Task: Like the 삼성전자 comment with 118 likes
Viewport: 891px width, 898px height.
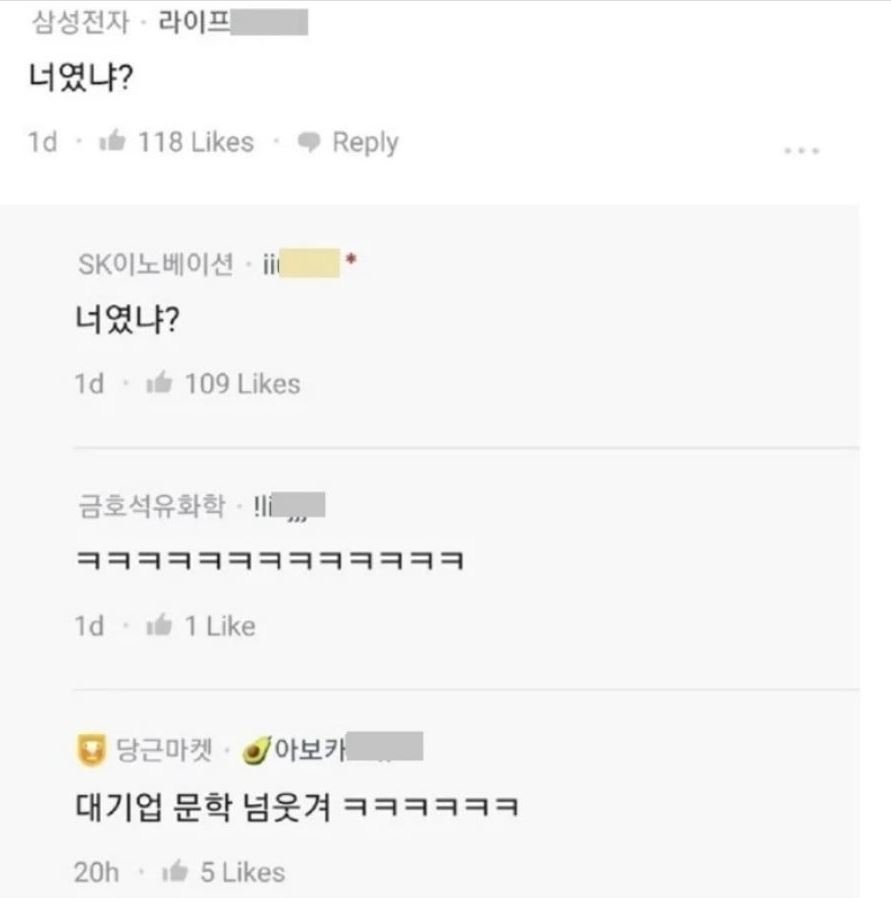Action: coord(111,142)
